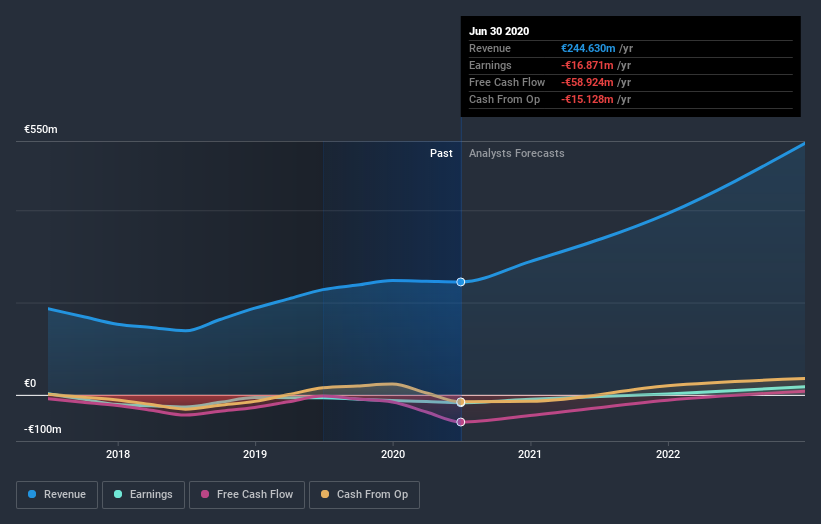Click the Past section label

(441, 153)
